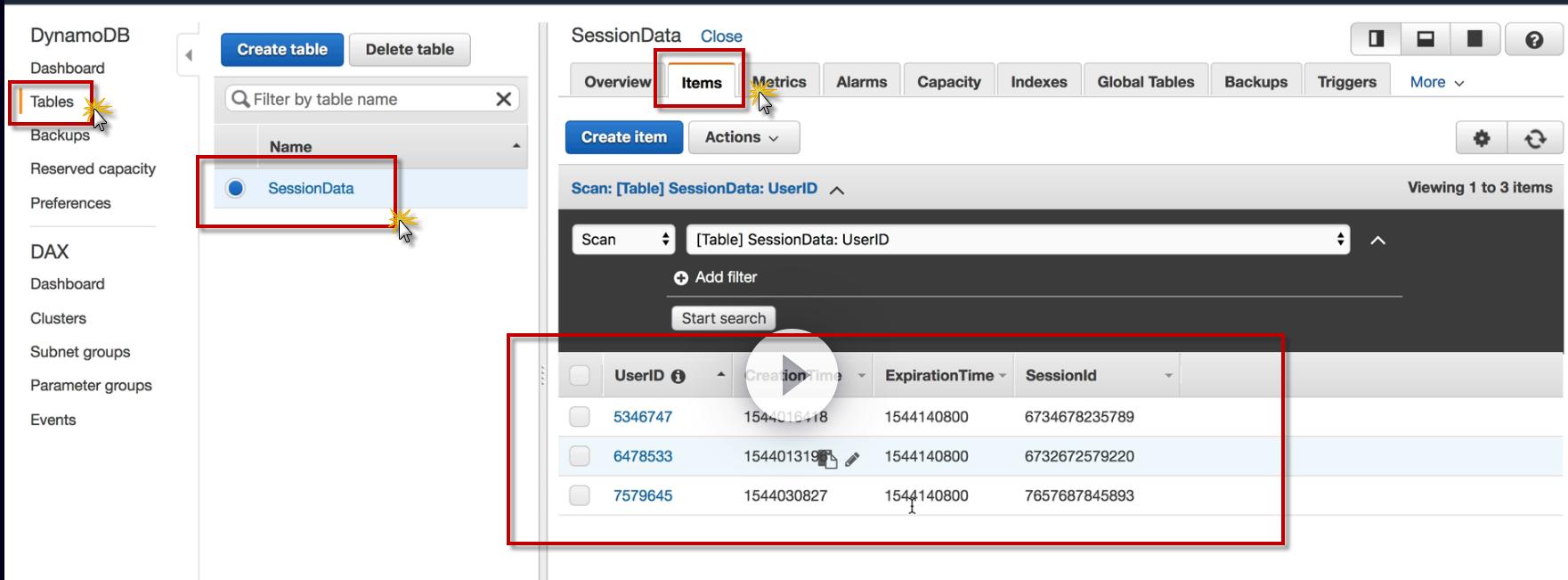Click the Delete table button

tap(410, 49)
